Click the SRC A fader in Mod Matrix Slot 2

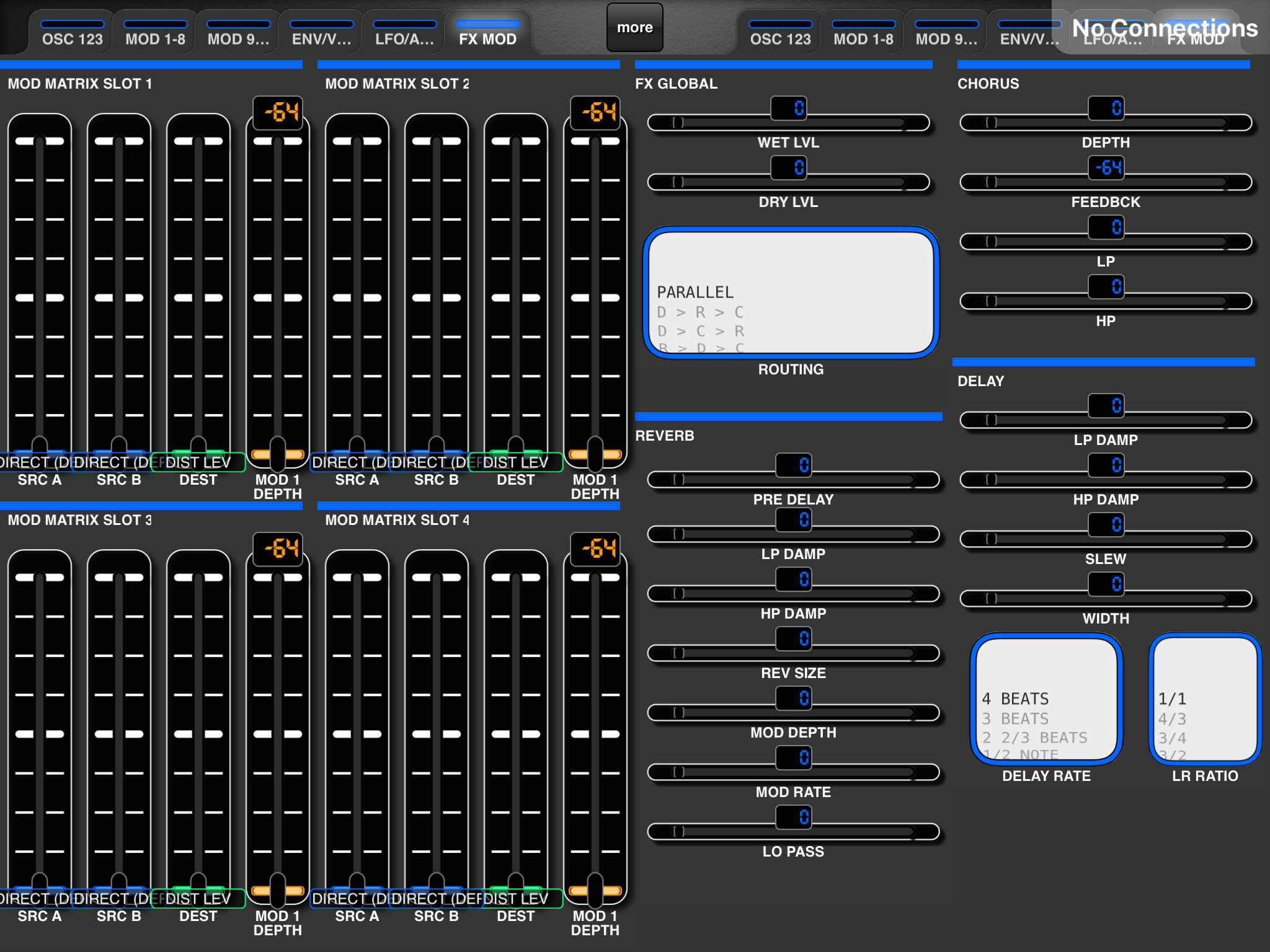357,291
